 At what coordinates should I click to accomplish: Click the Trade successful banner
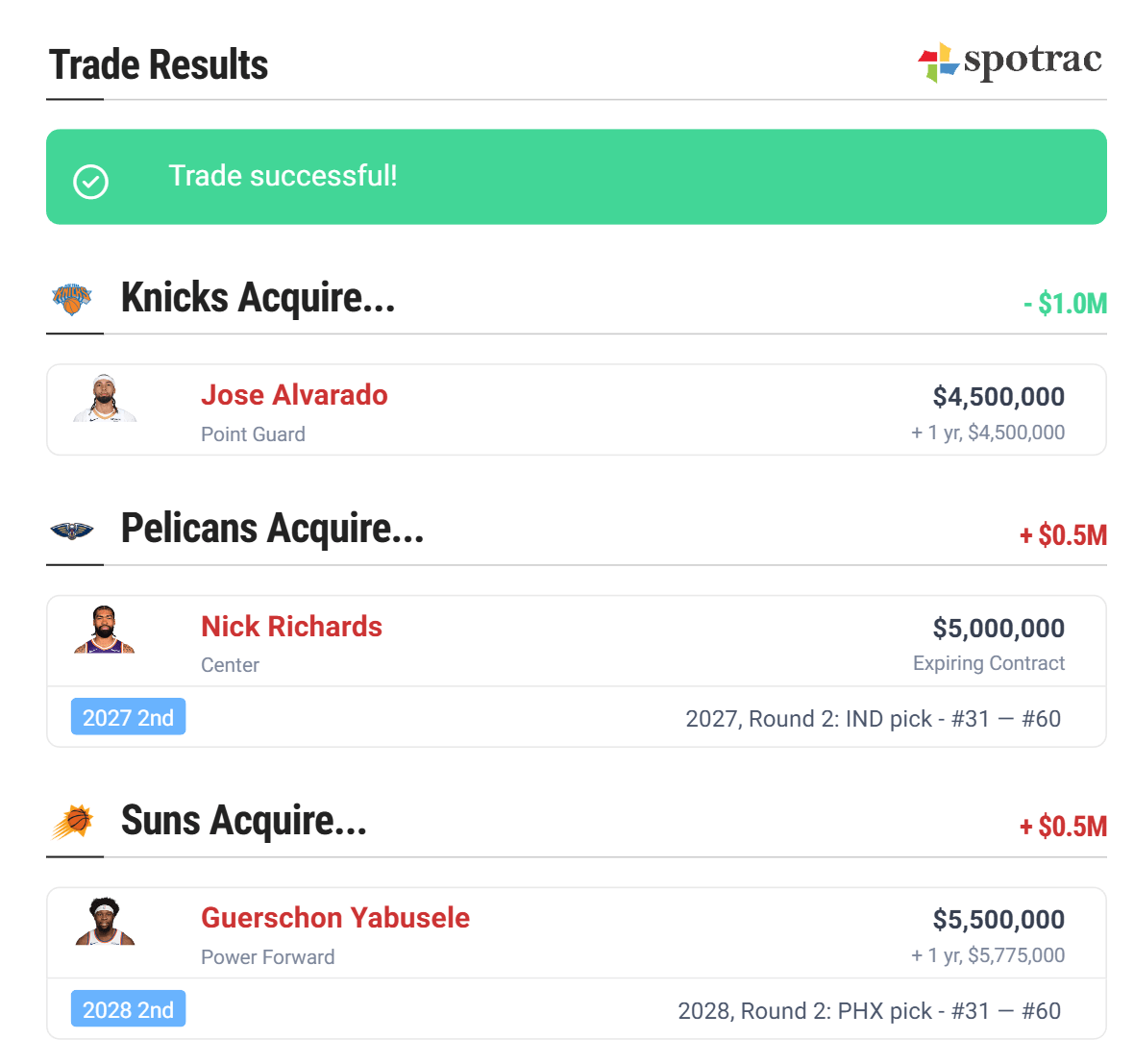(x=577, y=177)
